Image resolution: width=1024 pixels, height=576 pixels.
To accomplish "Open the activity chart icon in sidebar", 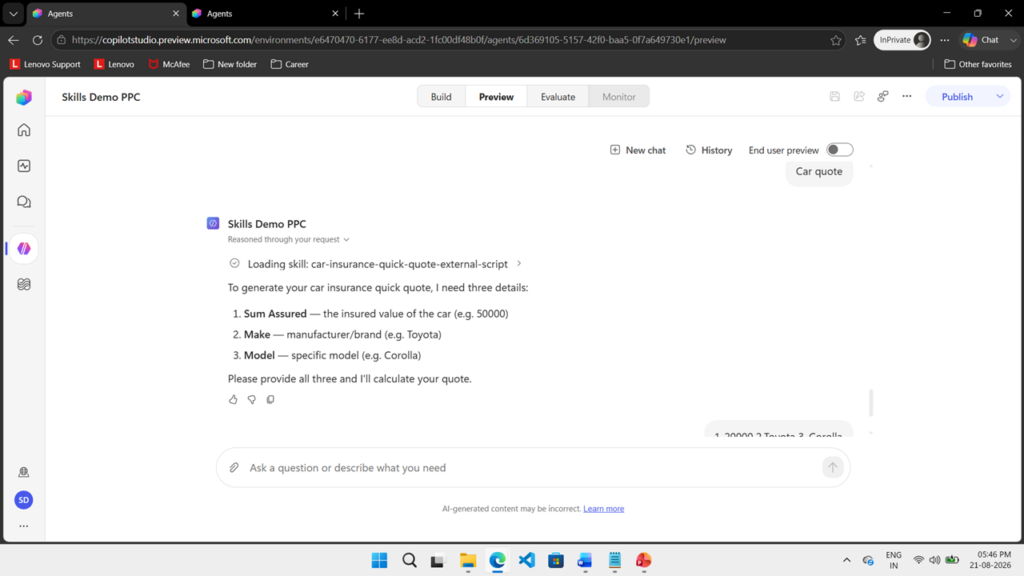I will [x=24, y=166].
